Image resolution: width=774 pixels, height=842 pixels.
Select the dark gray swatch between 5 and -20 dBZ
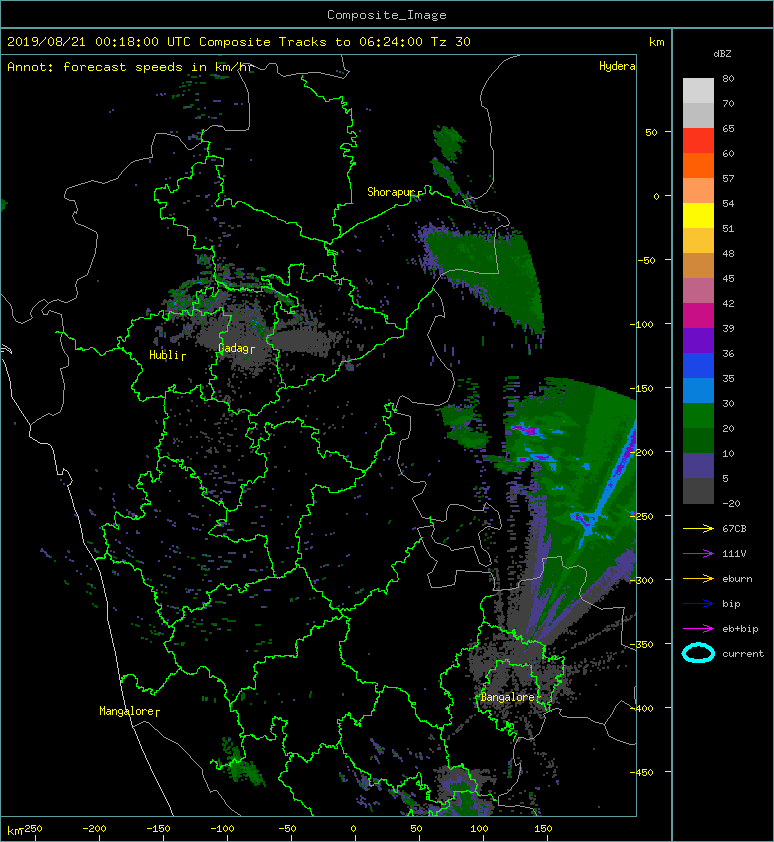pos(698,491)
